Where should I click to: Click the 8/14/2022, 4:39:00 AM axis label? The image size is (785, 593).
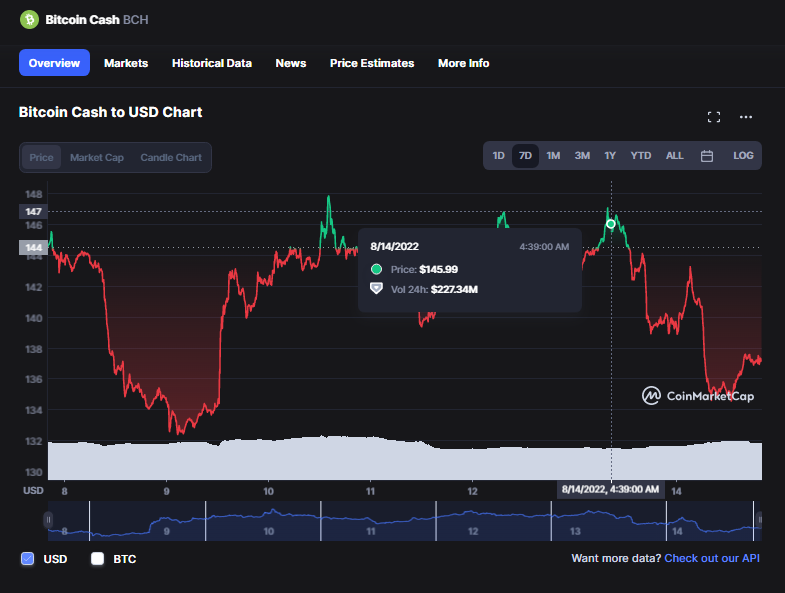click(610, 489)
